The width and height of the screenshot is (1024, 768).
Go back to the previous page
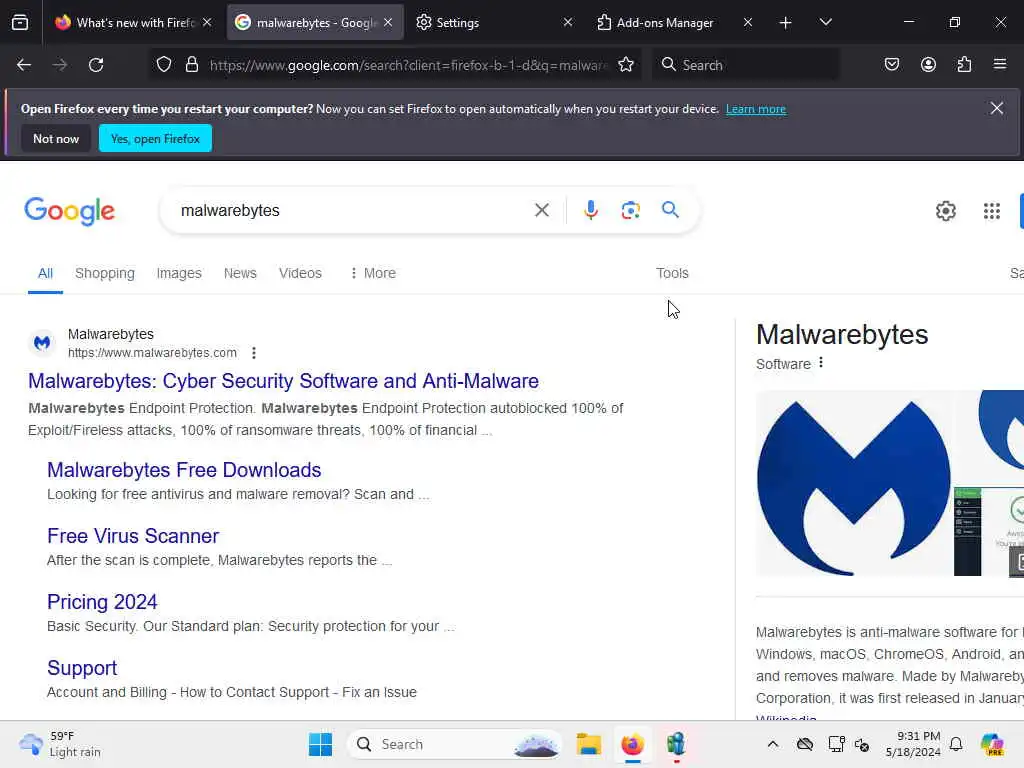pos(24,65)
